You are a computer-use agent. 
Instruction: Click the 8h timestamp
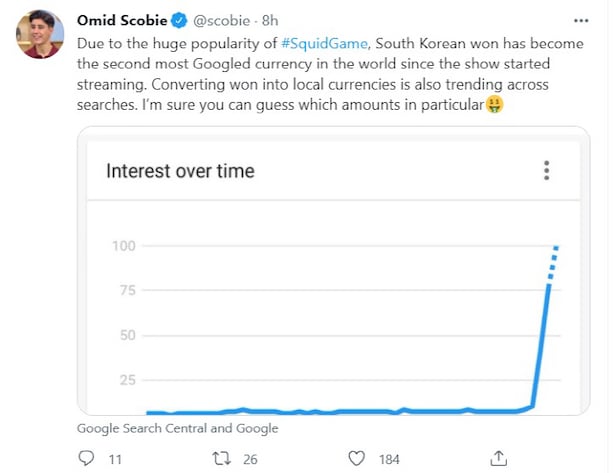(270, 19)
